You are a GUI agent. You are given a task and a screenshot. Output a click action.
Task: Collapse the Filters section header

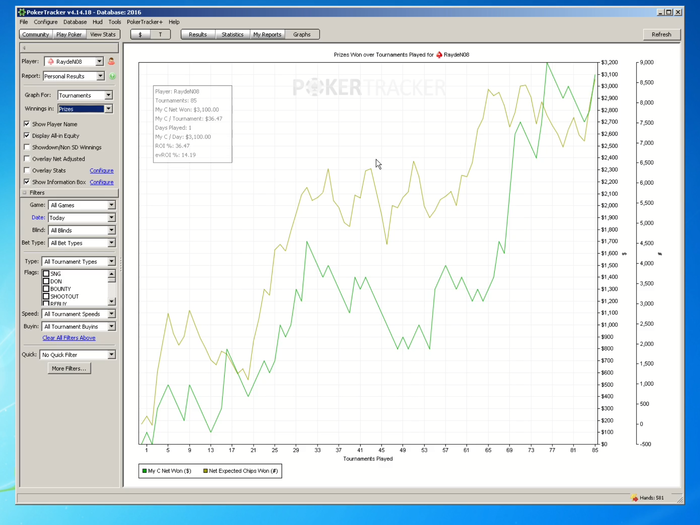pyautogui.click(x=24, y=193)
